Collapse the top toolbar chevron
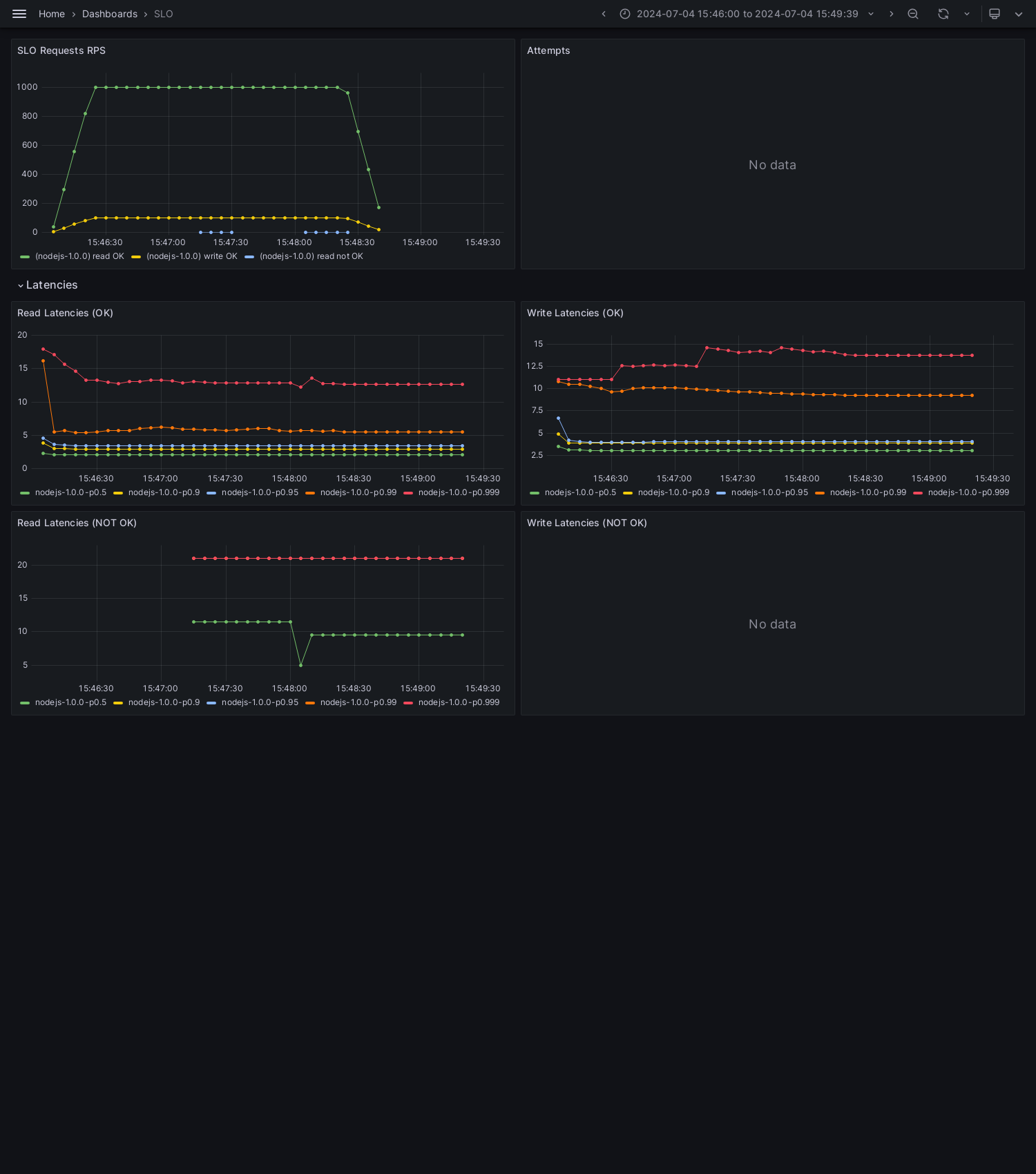1036x1174 pixels. pos(1019,14)
